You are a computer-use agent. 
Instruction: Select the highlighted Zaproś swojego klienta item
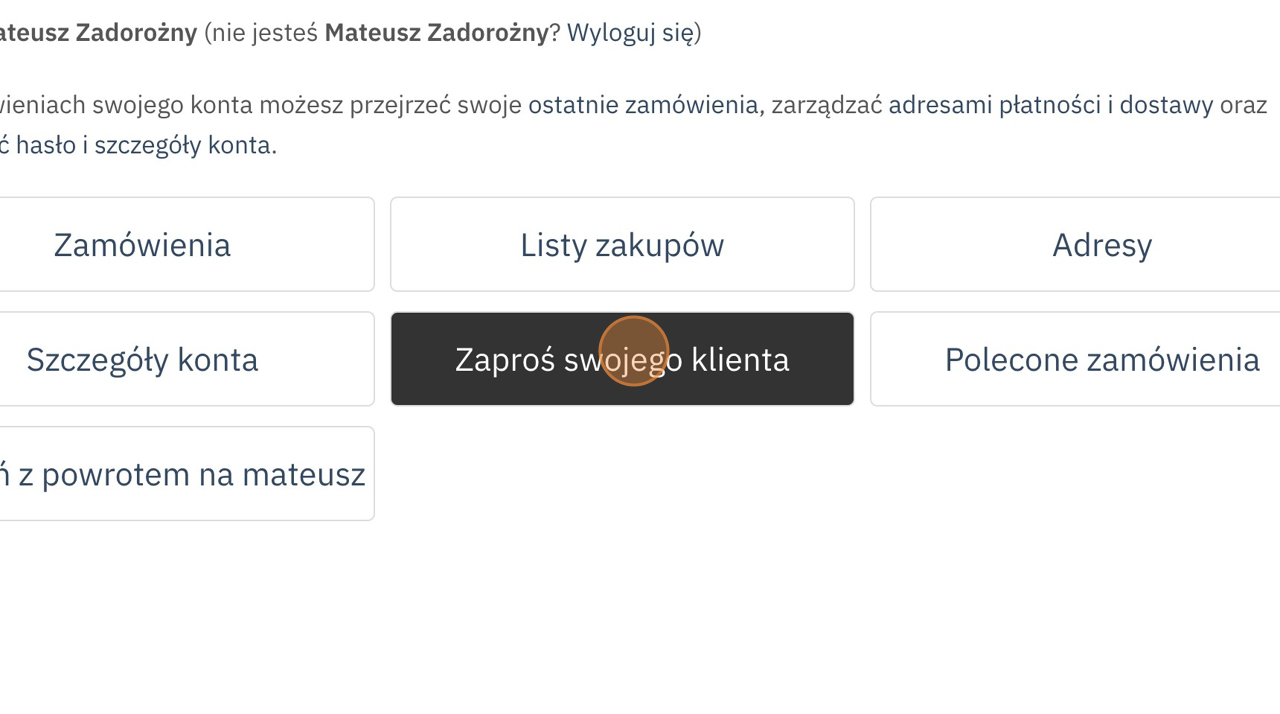pos(622,360)
